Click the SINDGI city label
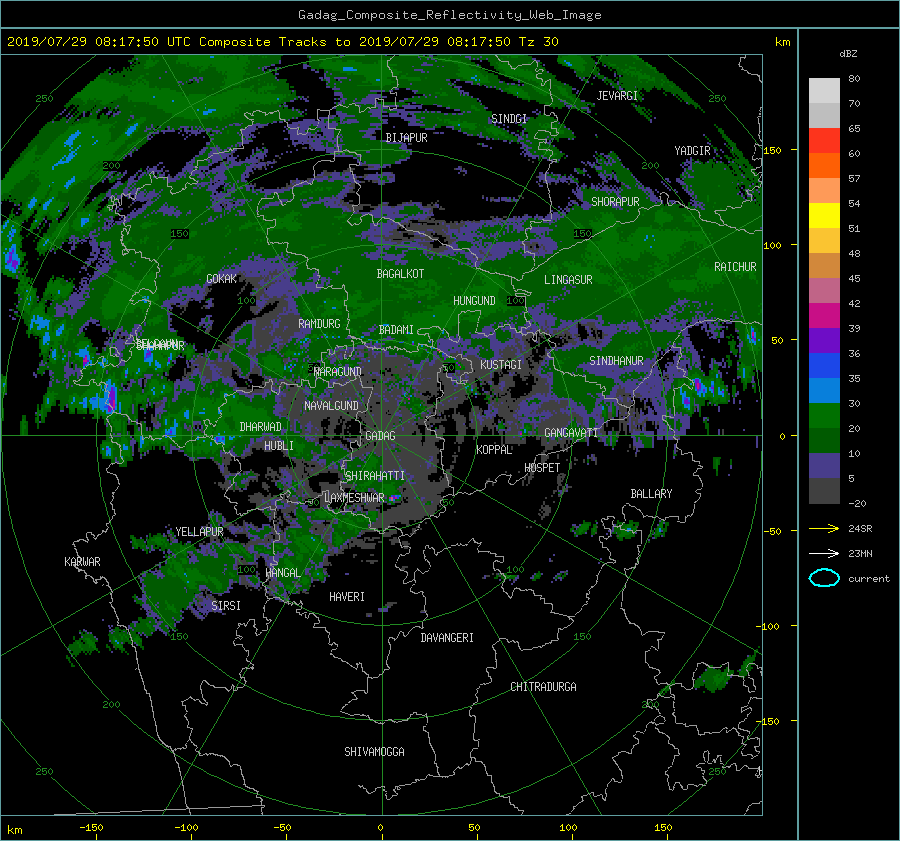 click(509, 119)
